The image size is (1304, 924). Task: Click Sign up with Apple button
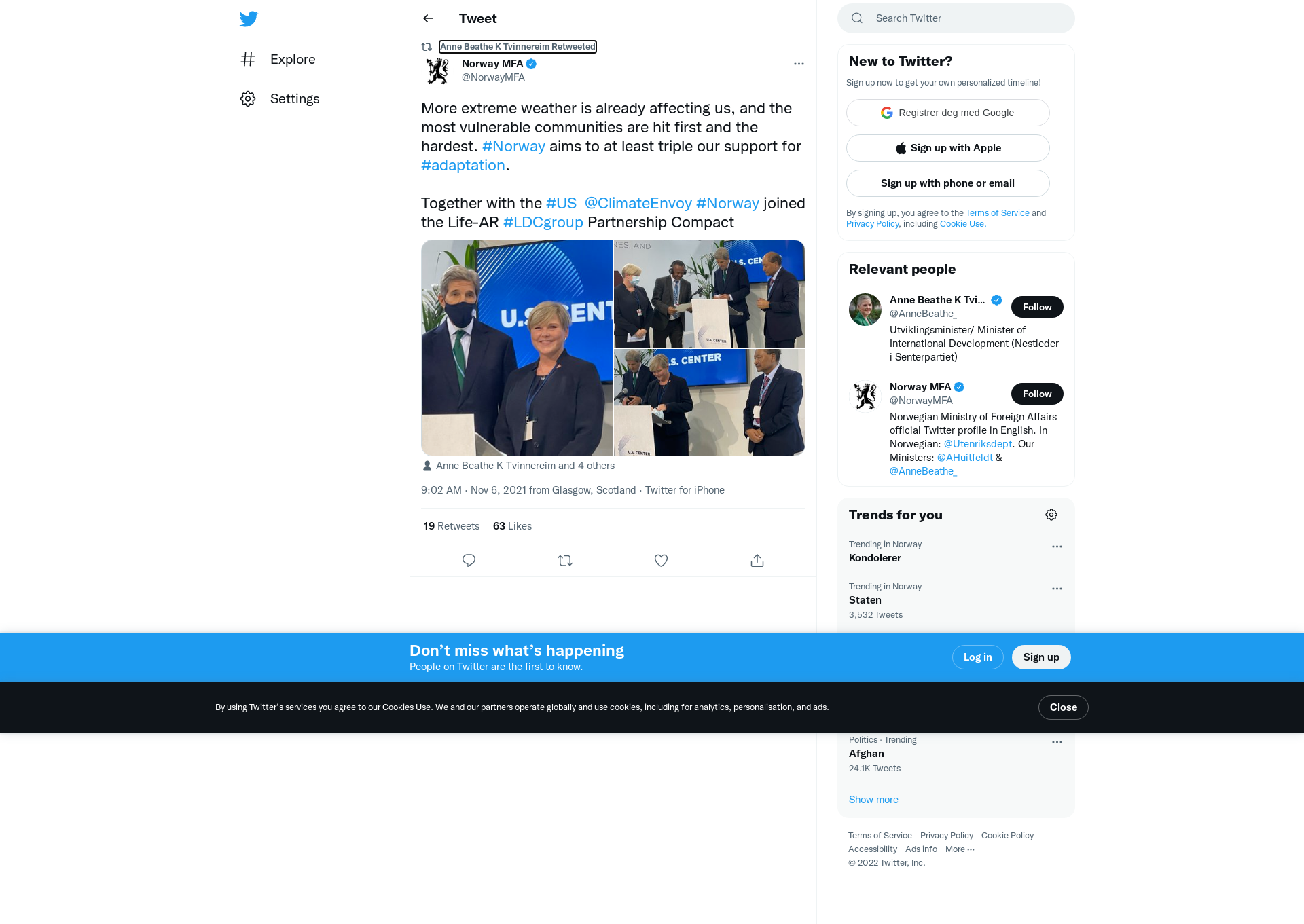click(x=948, y=148)
